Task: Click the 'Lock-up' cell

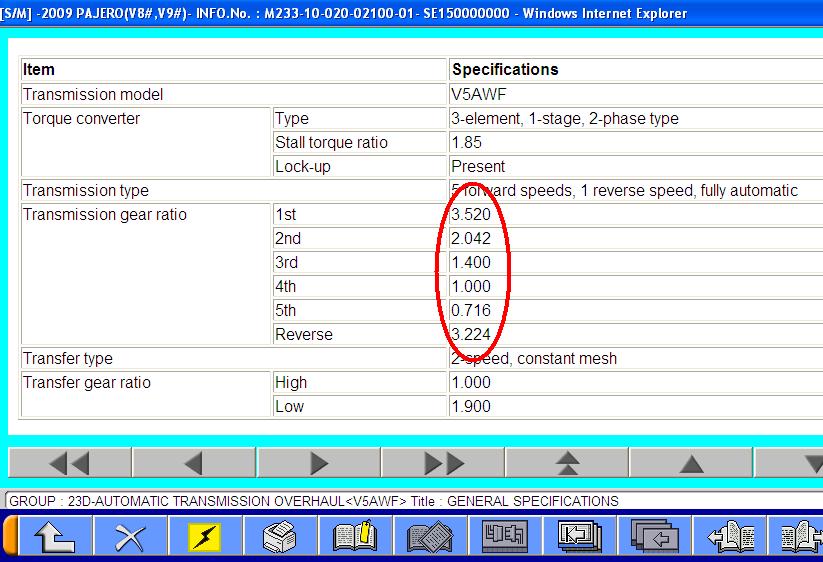Action: [360, 166]
